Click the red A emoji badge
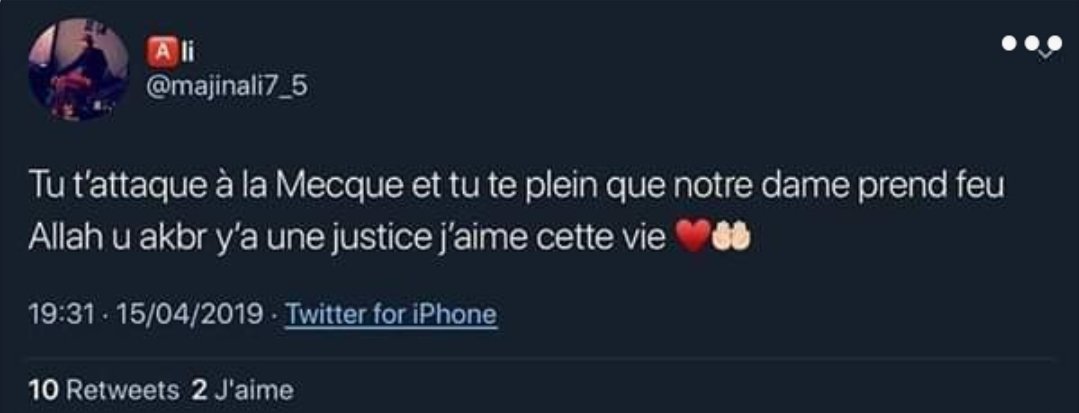The image size is (1079, 413). pyautogui.click(x=160, y=52)
